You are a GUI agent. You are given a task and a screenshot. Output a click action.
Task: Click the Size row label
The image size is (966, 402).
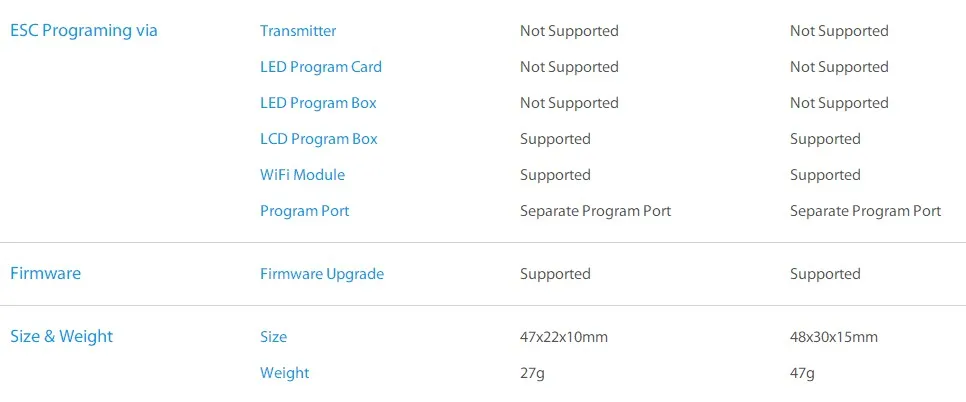(273, 337)
